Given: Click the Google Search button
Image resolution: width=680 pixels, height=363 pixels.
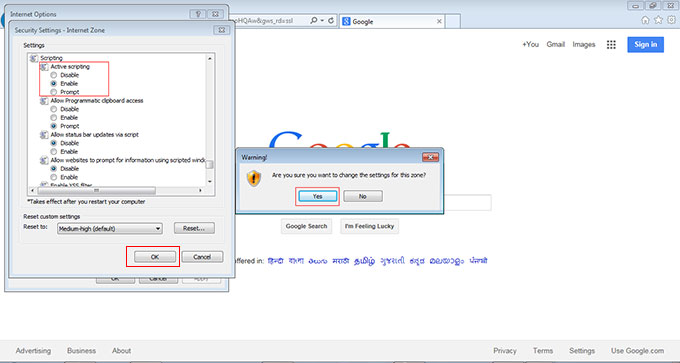Looking at the screenshot, I should coord(306,226).
